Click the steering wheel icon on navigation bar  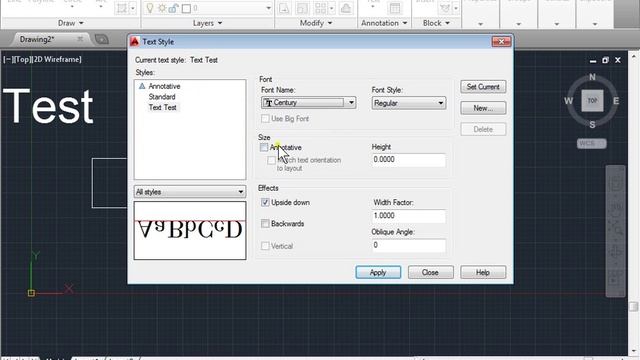[x=615, y=183]
